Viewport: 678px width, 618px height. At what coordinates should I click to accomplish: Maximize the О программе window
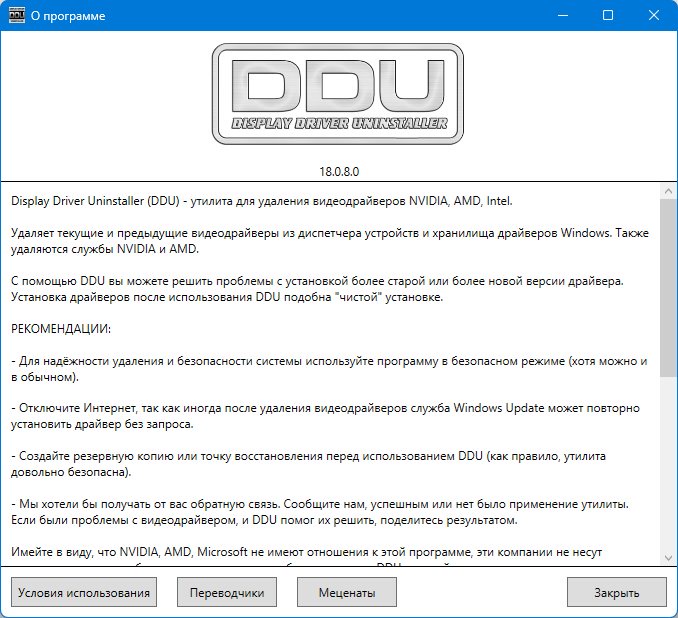pos(608,16)
